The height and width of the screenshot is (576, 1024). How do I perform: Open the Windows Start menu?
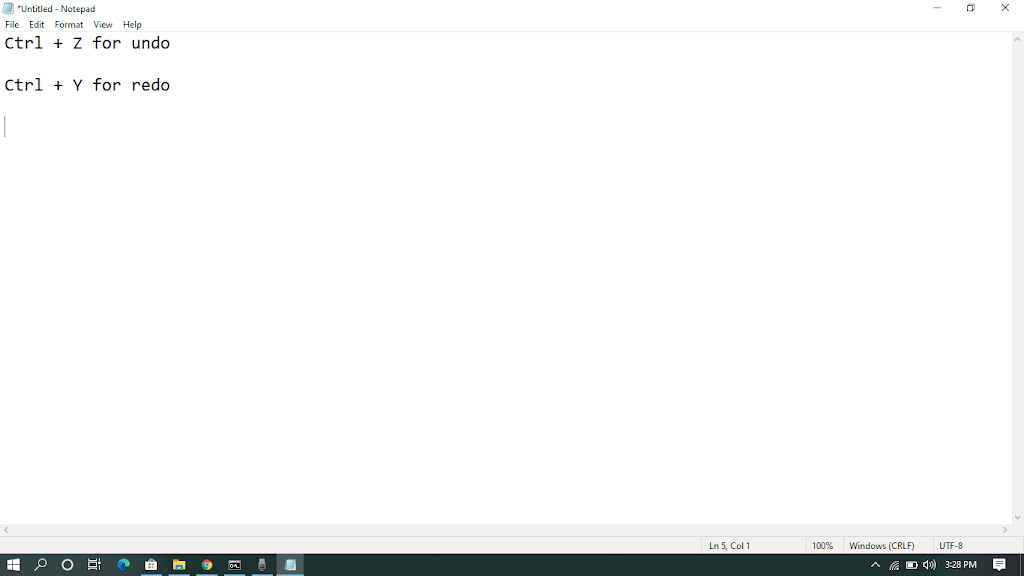pos(13,565)
